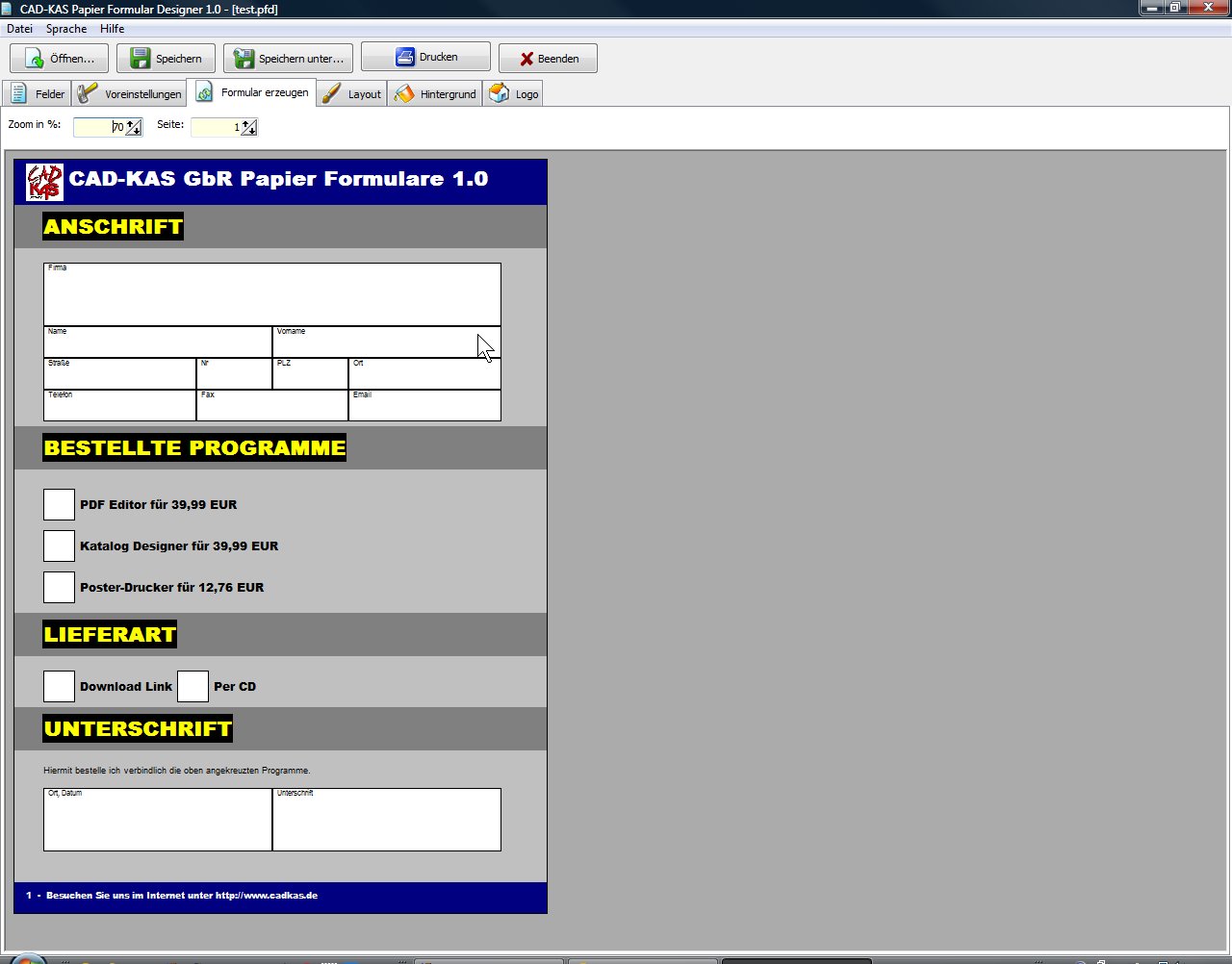Switch to the Logo tab

(x=514, y=93)
